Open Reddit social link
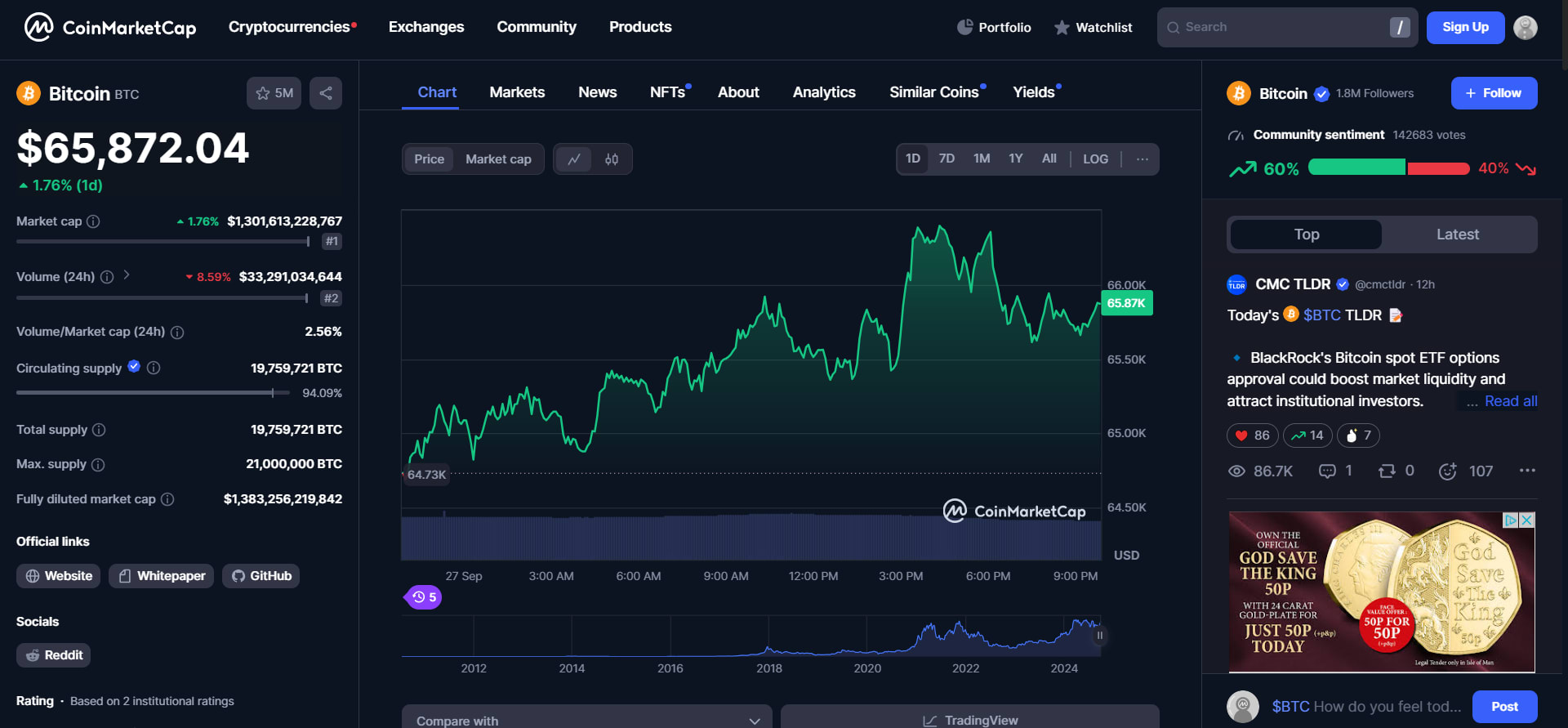 coord(54,655)
